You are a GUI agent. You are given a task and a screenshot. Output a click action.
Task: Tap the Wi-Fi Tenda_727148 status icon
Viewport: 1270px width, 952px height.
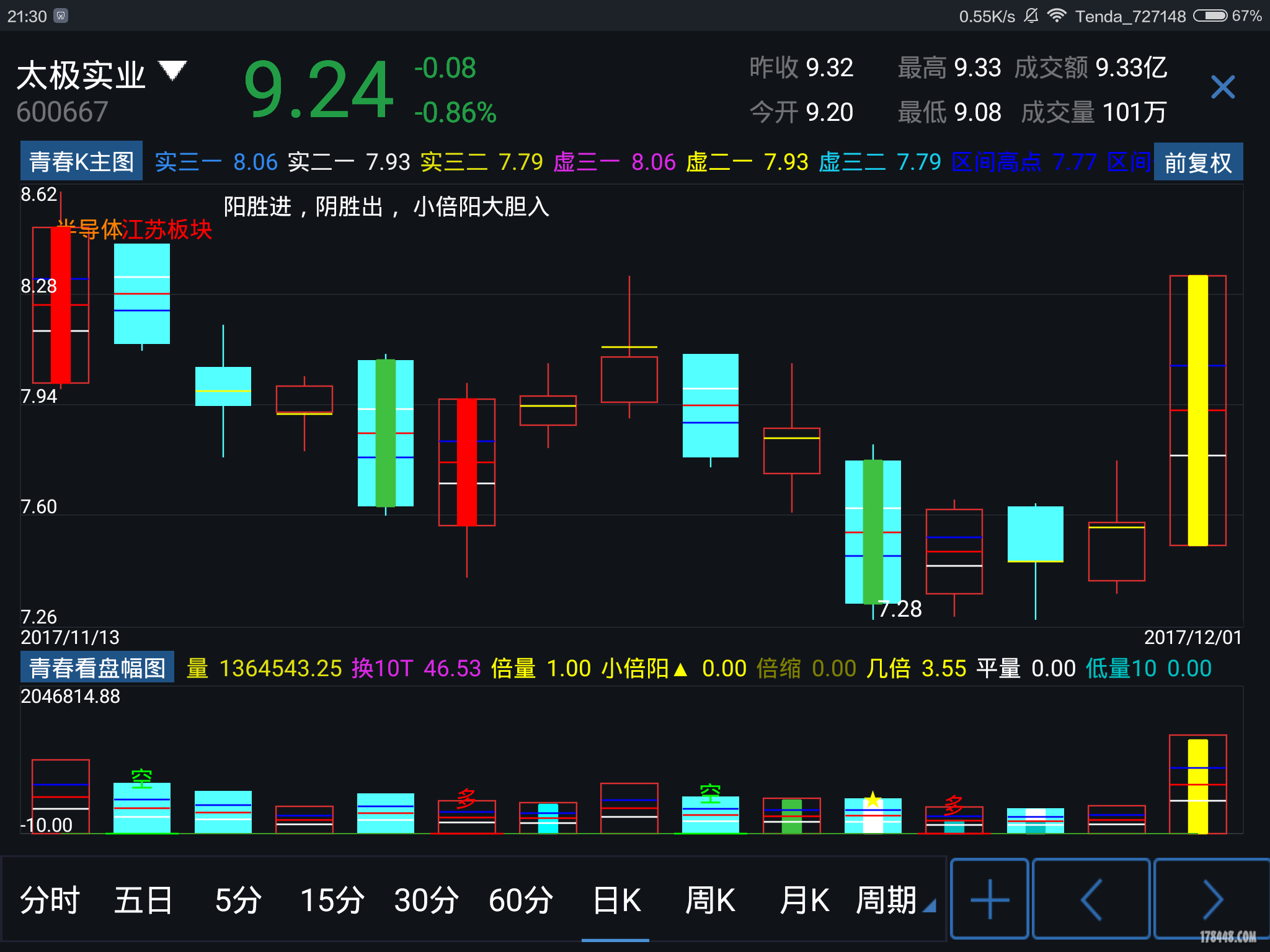point(1116,15)
